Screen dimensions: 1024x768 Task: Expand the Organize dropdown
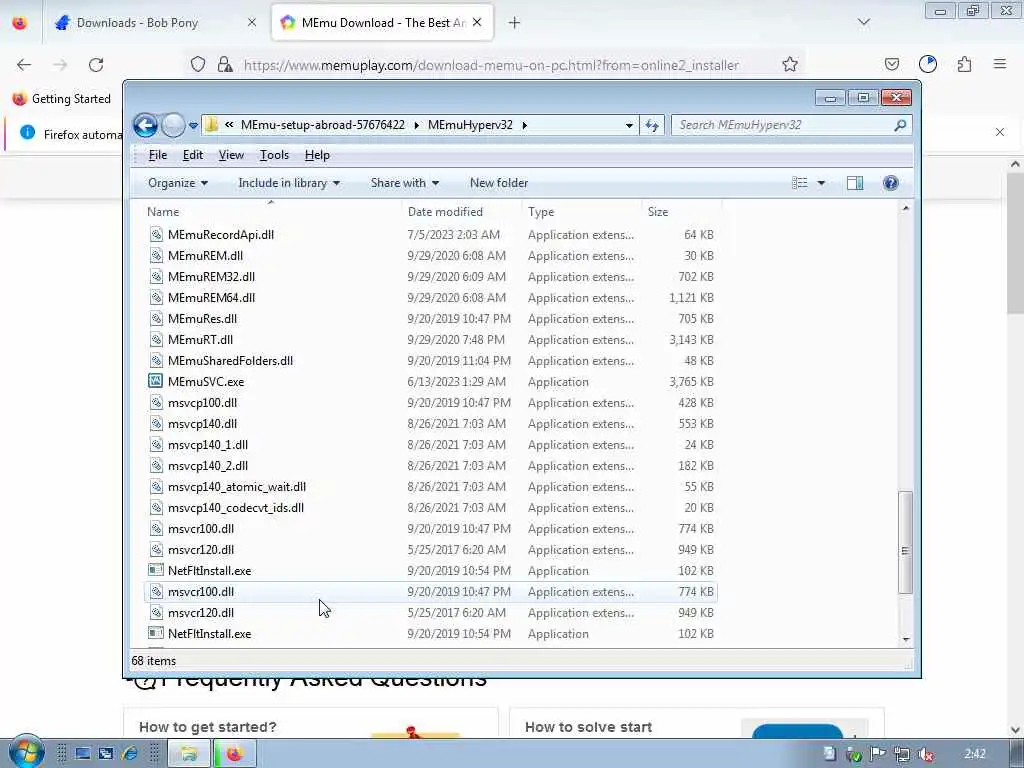click(178, 183)
